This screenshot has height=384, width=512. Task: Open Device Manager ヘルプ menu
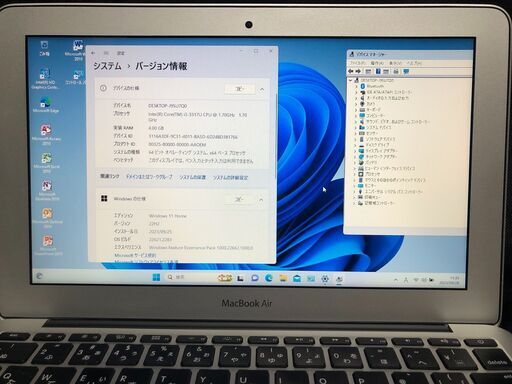point(413,63)
